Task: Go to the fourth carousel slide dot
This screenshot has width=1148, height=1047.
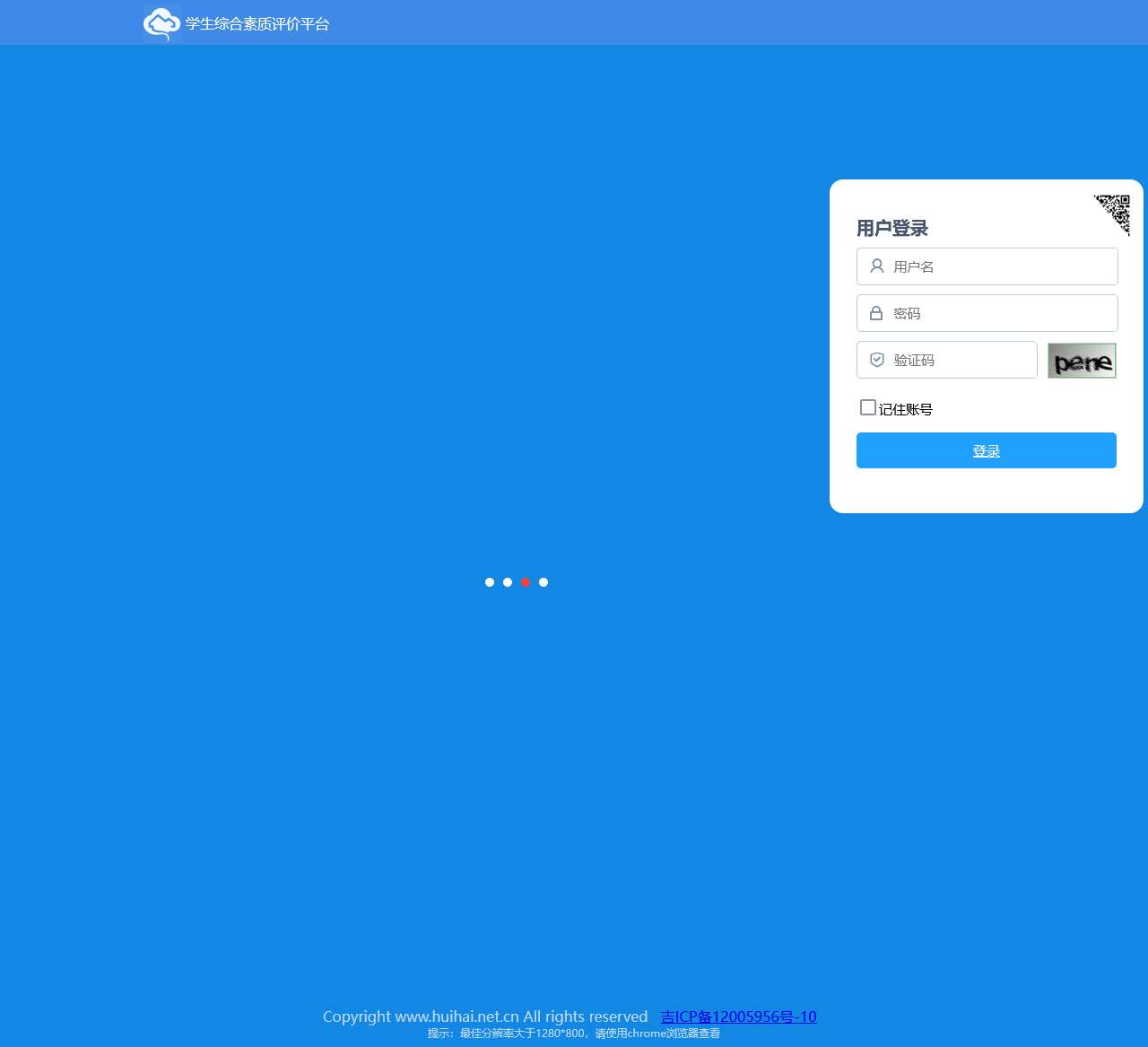Action: pos(544,582)
